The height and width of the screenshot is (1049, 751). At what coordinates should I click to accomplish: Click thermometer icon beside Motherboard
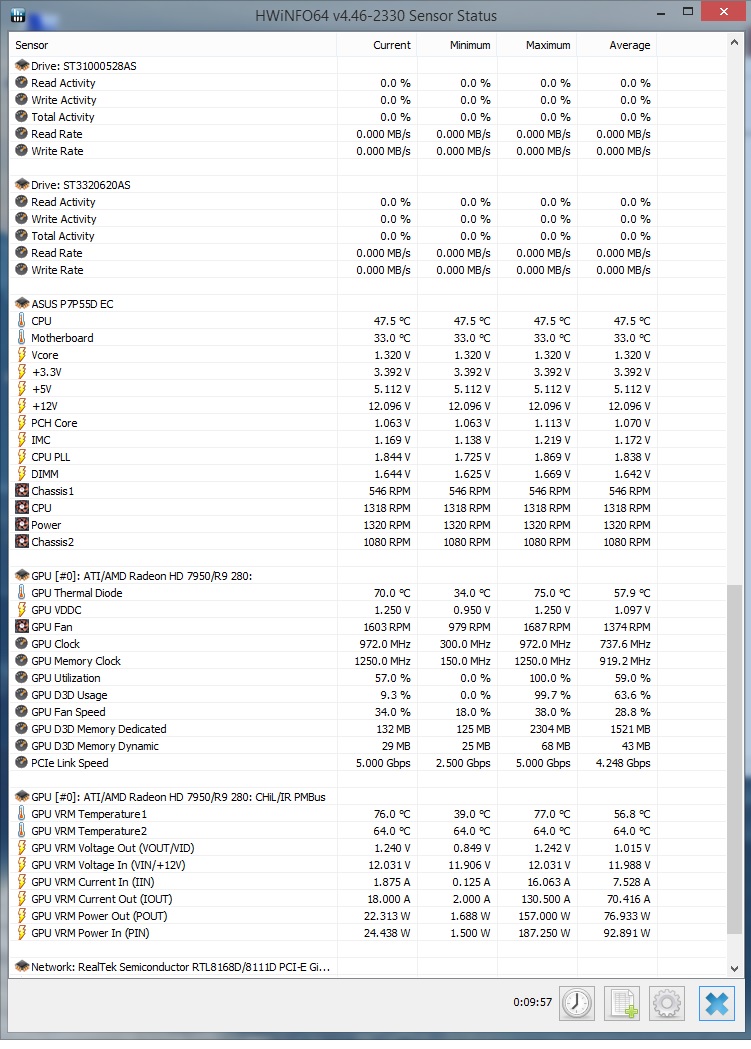tap(21, 338)
